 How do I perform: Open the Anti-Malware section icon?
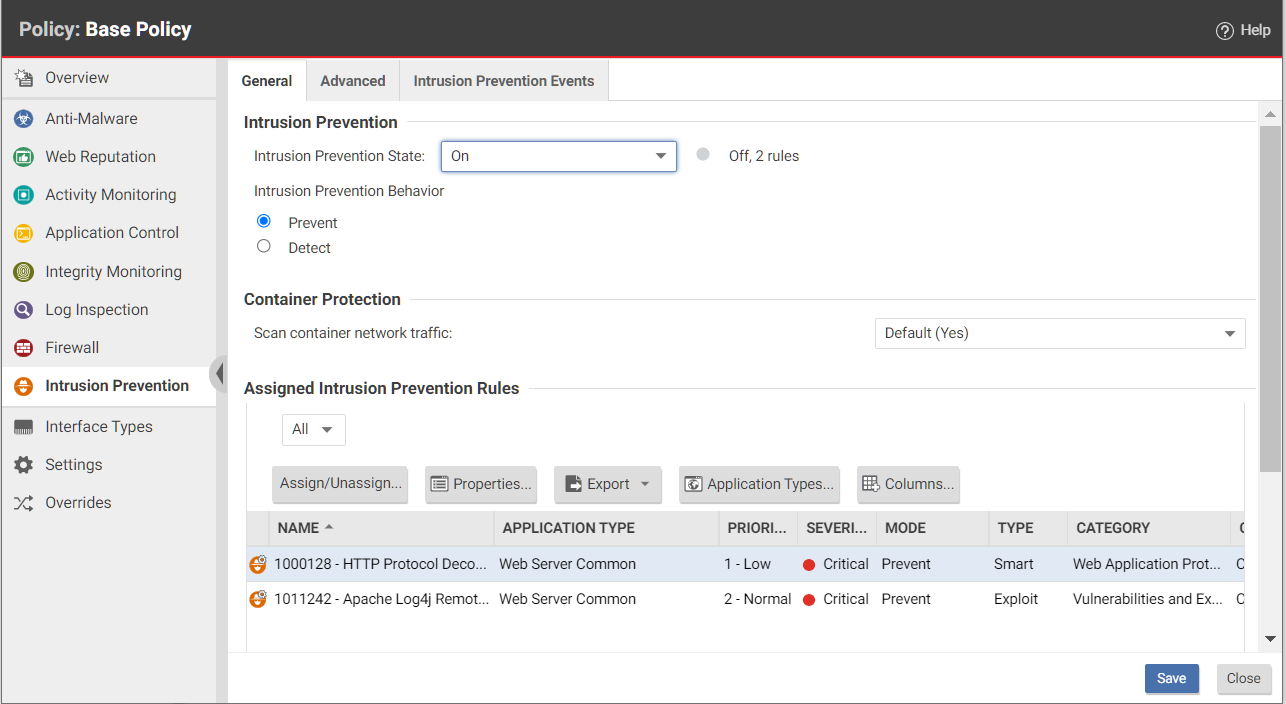coord(23,119)
